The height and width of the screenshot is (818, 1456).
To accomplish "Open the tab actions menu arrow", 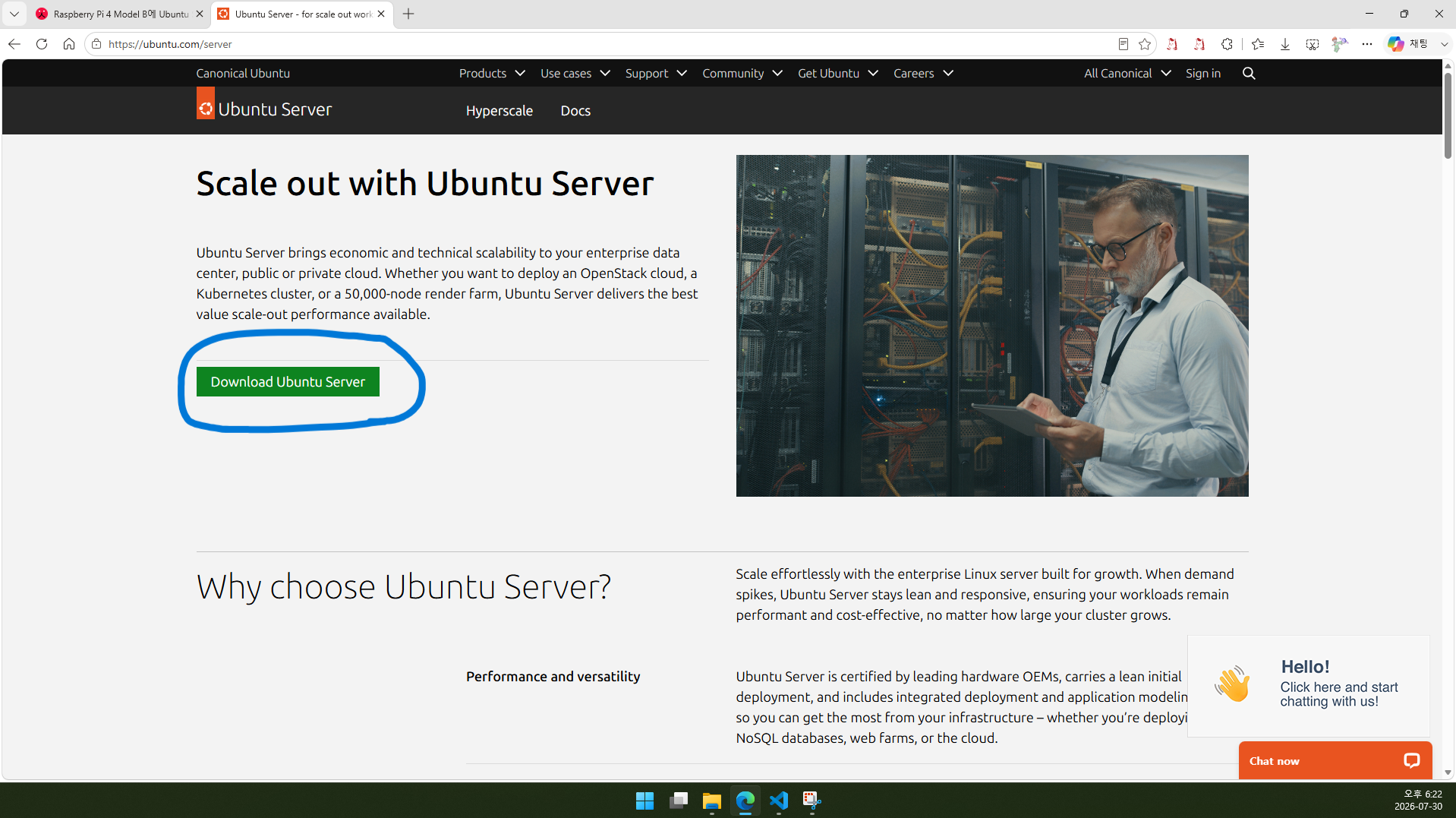I will click(14, 14).
